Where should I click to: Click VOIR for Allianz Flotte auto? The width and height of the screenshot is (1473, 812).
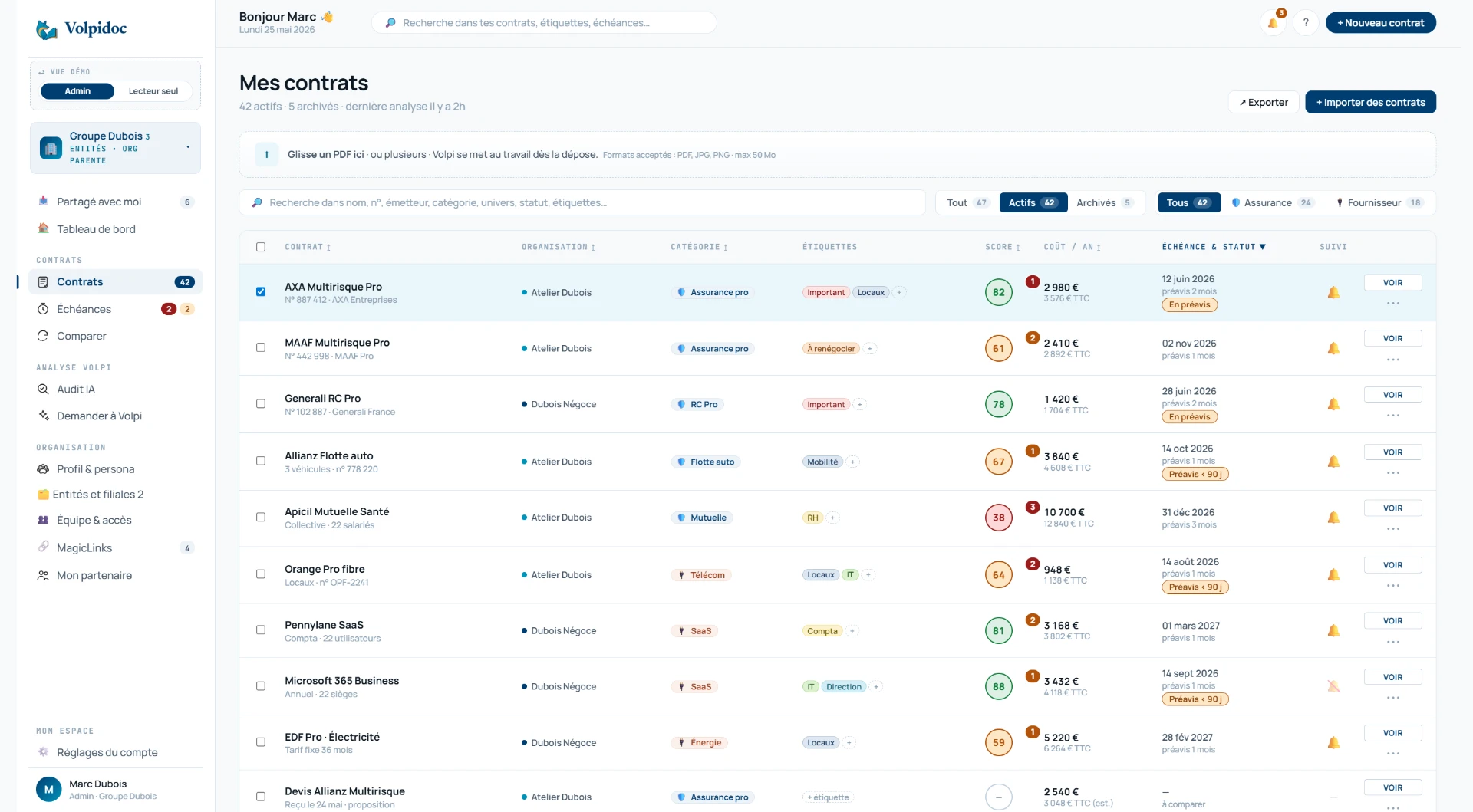[1392, 452]
